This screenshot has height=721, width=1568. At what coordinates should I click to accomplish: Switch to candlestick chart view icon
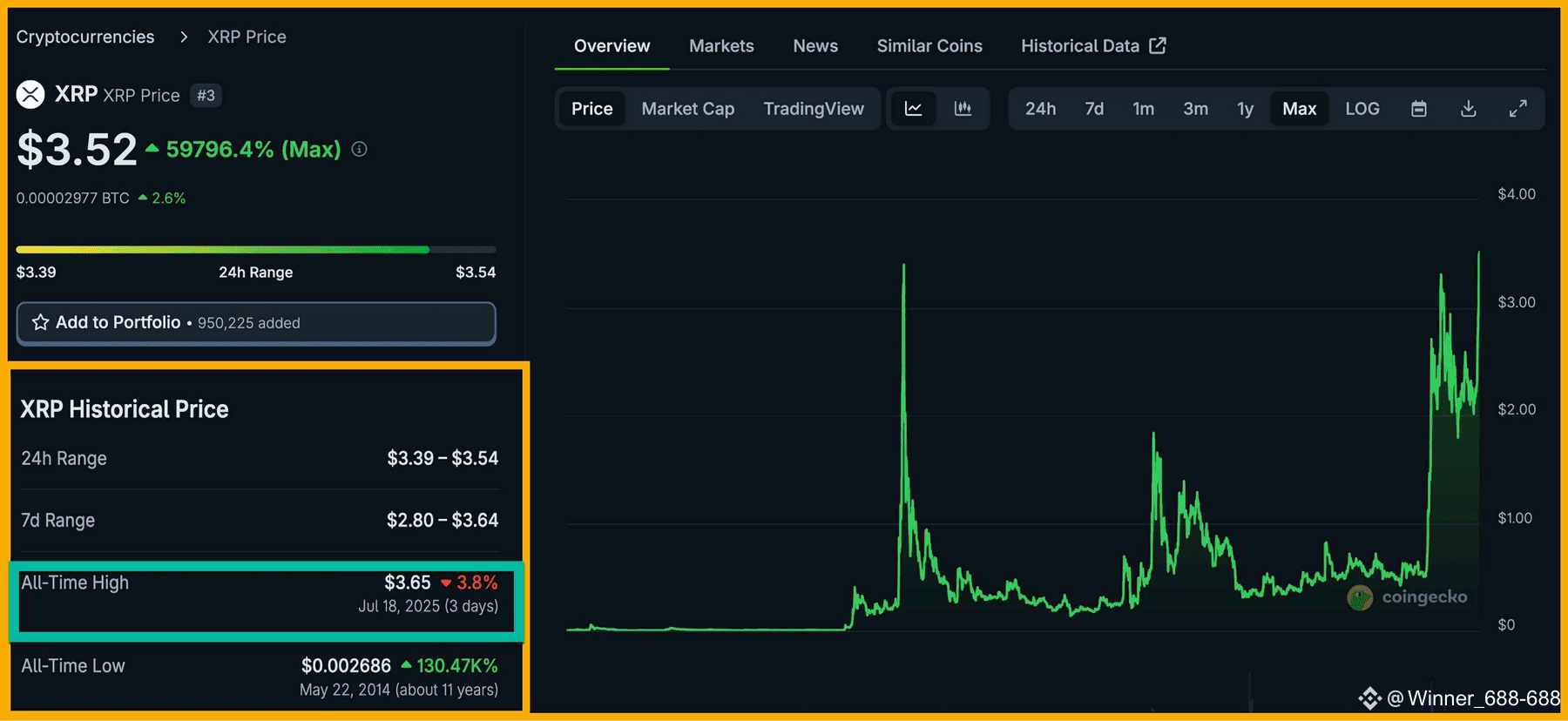tap(963, 109)
